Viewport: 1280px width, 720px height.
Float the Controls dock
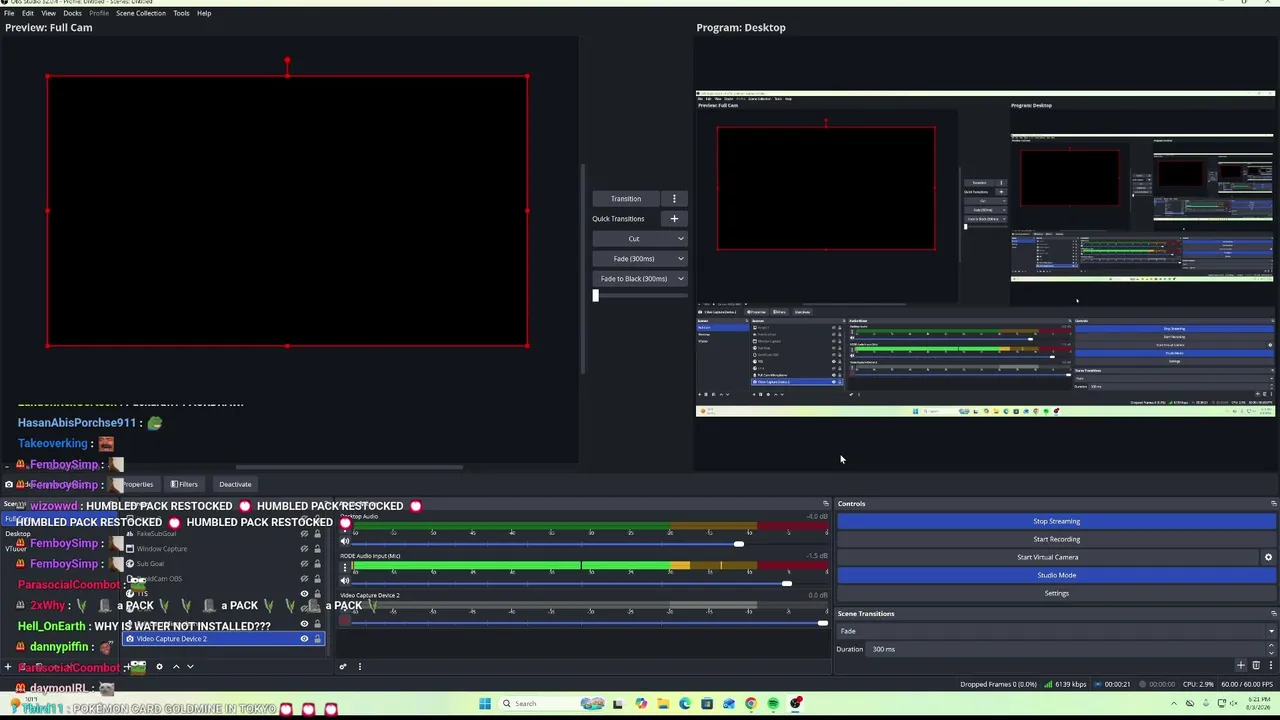(x=1273, y=503)
